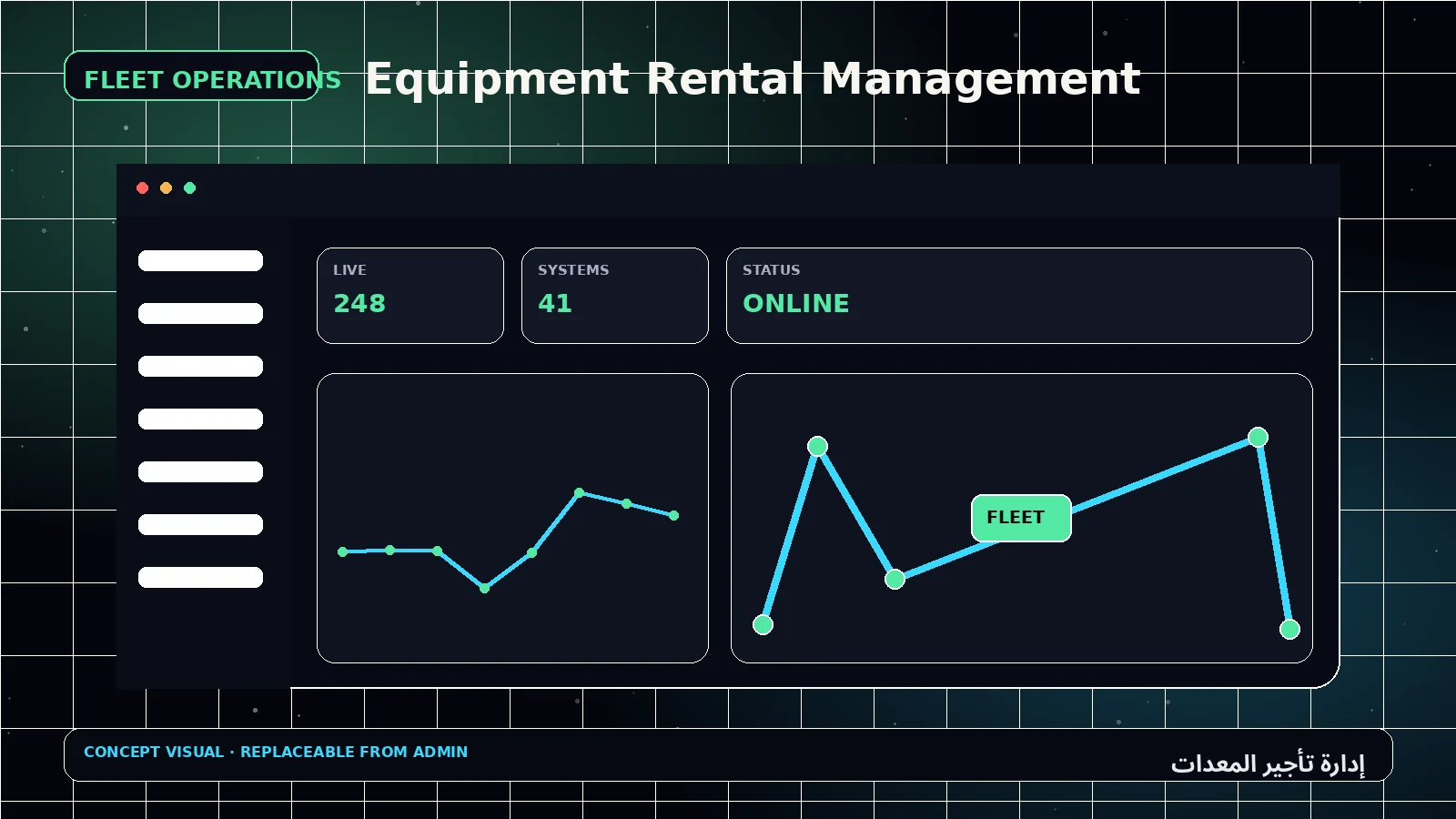Select the second sidebar menu bar
This screenshot has width=1456, height=819.
point(200,313)
